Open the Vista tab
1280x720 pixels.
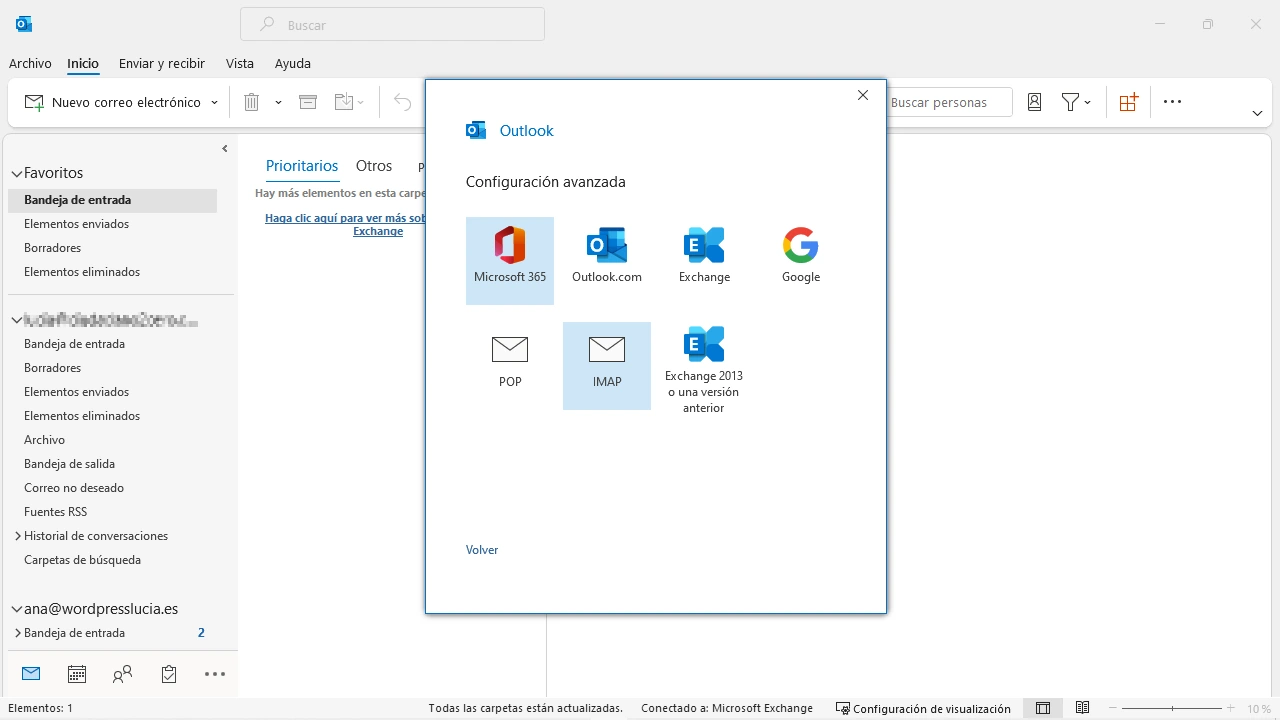click(240, 63)
